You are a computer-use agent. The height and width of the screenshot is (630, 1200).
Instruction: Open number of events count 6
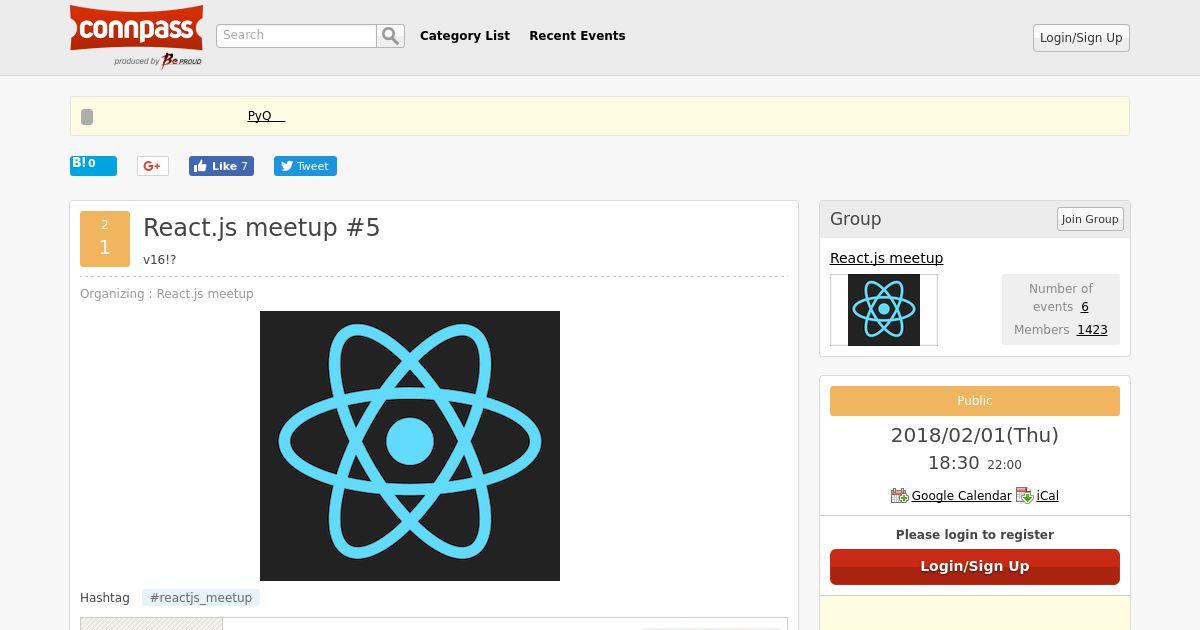tap(1084, 307)
